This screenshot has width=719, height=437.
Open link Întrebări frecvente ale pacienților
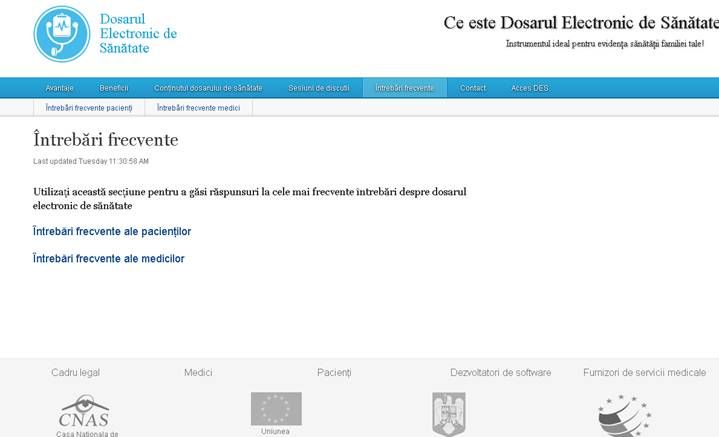[112, 232]
